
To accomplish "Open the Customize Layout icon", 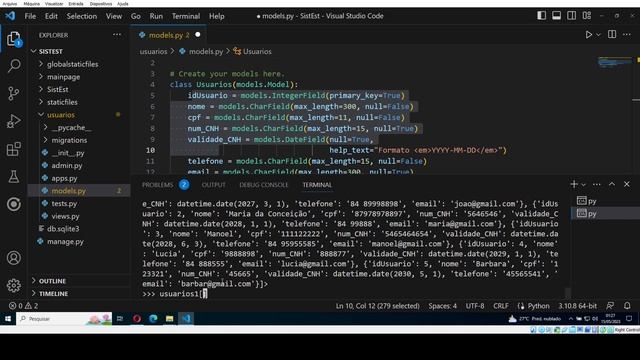I will [587, 16].
